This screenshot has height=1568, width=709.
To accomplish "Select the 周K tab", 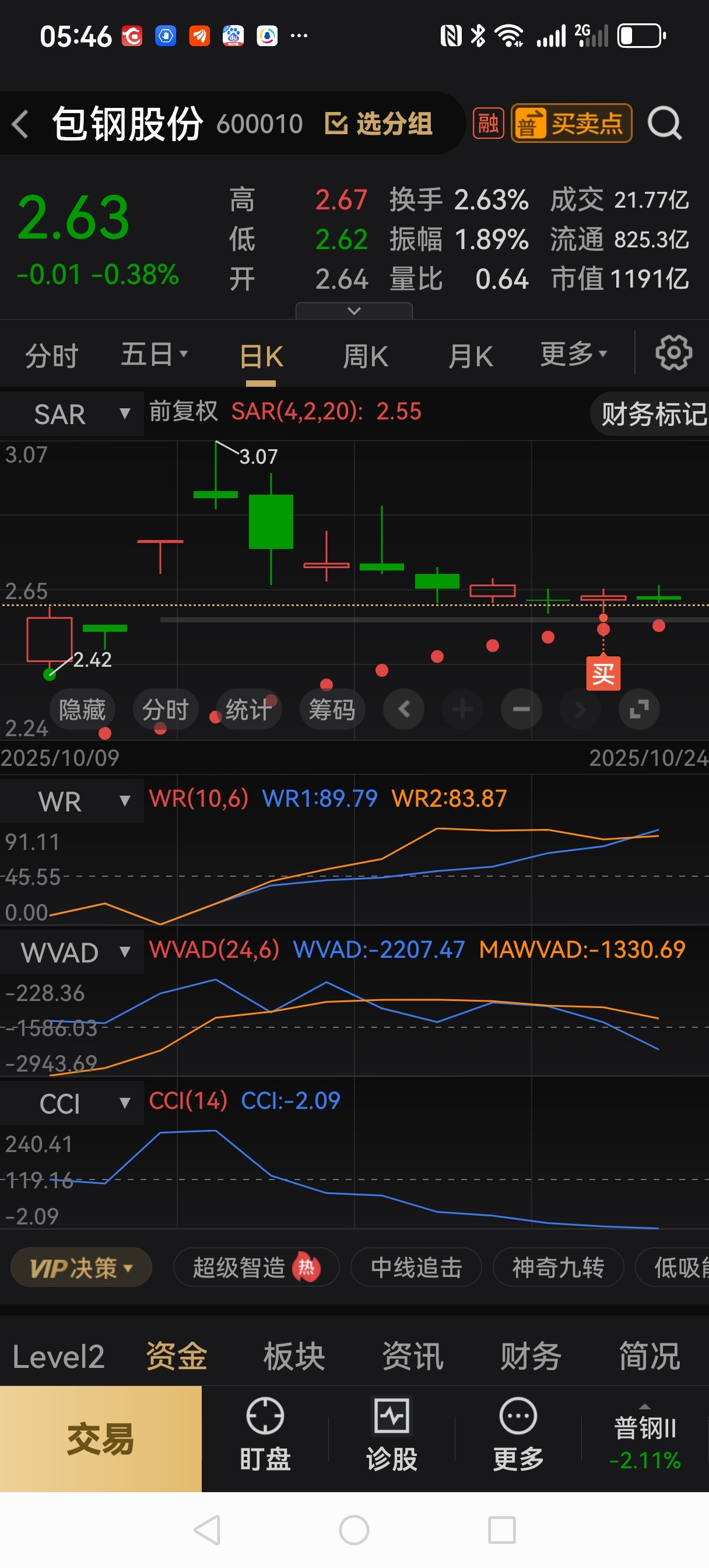I will pyautogui.click(x=365, y=356).
